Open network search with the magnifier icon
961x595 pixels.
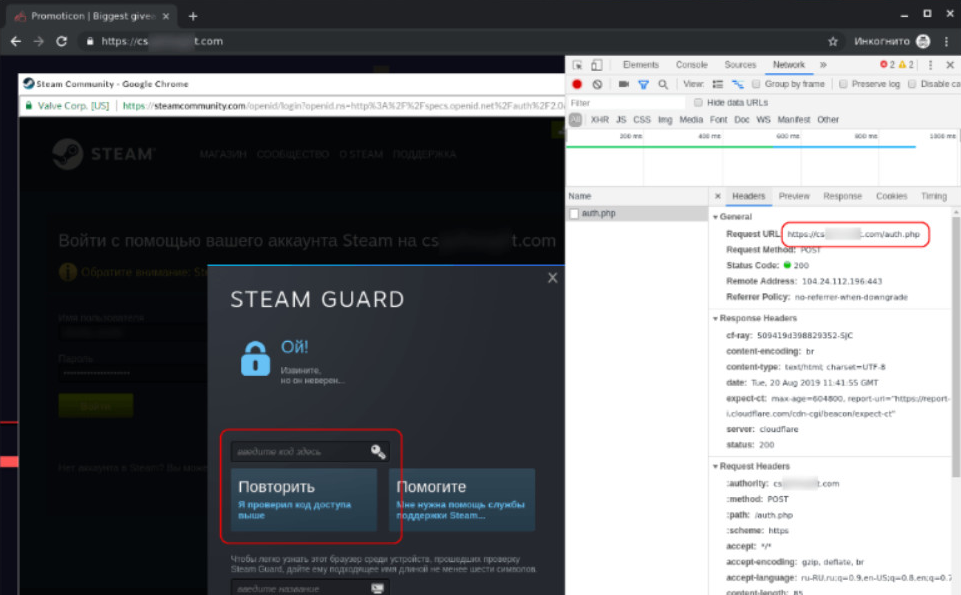click(x=663, y=84)
